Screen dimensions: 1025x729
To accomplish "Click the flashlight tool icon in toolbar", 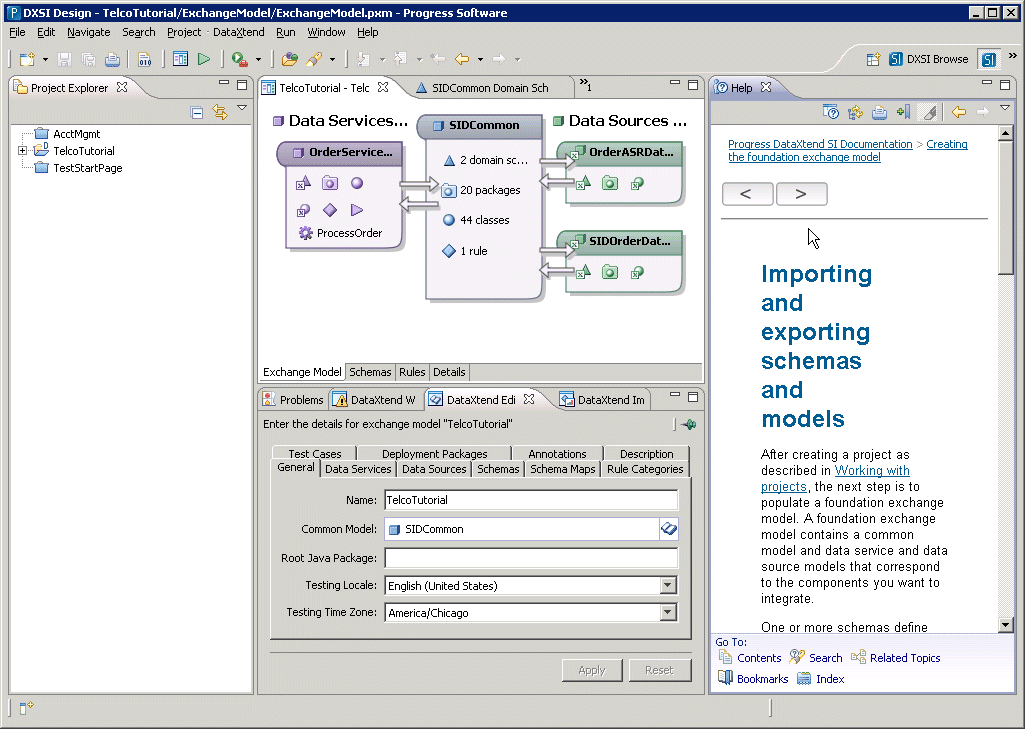I will click(314, 59).
